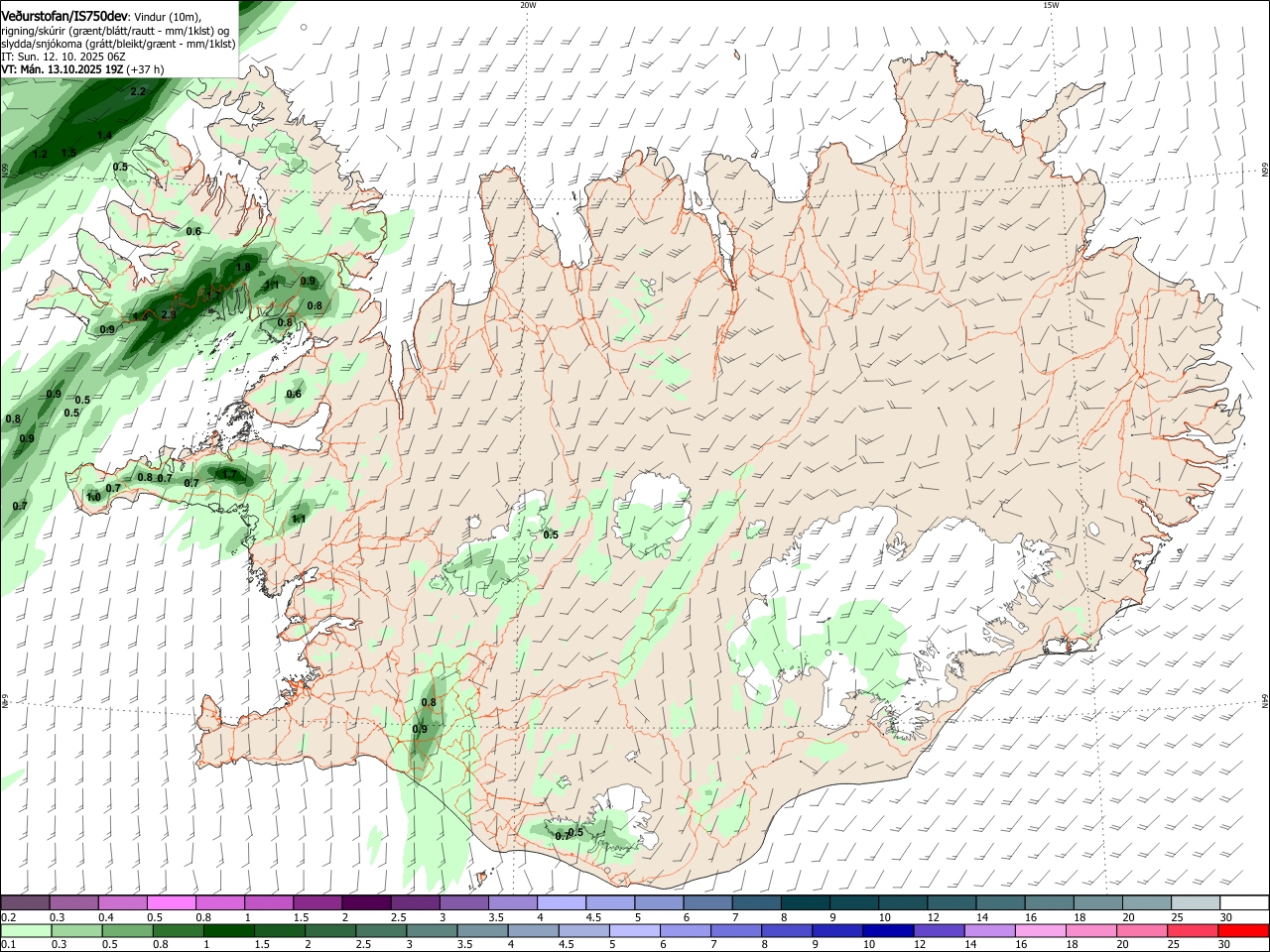The image size is (1270, 952).
Task: Click the 2.2 precipitation value on map
Action: coord(138,91)
